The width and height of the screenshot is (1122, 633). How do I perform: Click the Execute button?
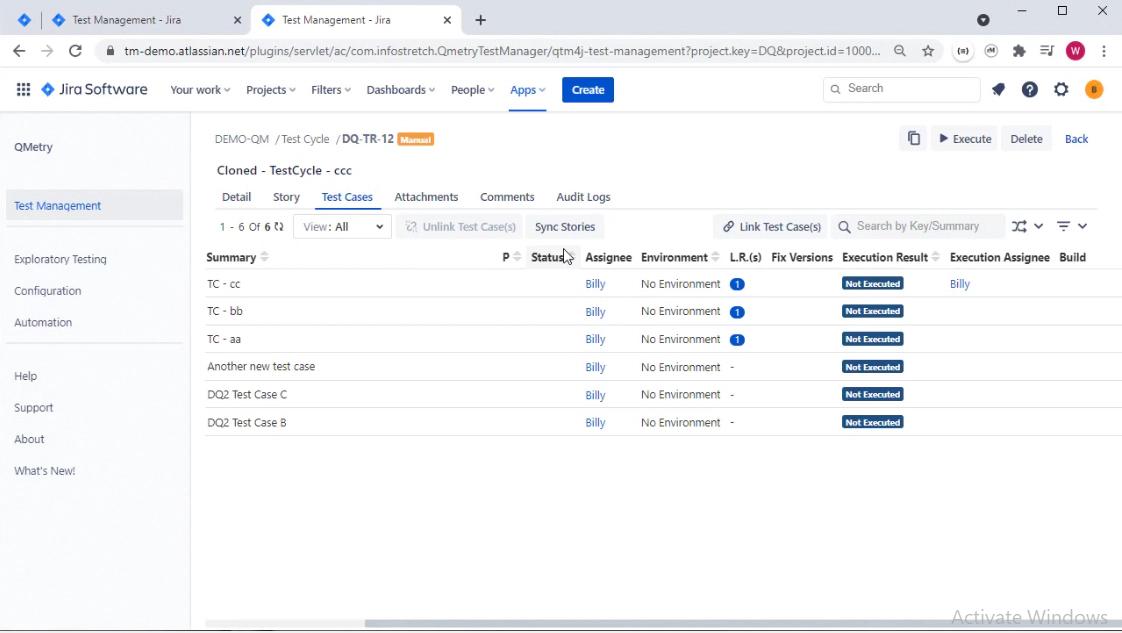click(x=964, y=139)
